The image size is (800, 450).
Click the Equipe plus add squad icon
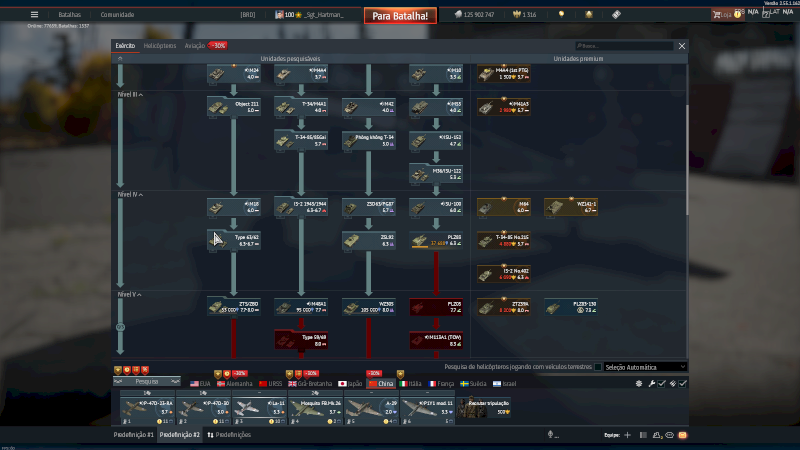(x=628, y=435)
